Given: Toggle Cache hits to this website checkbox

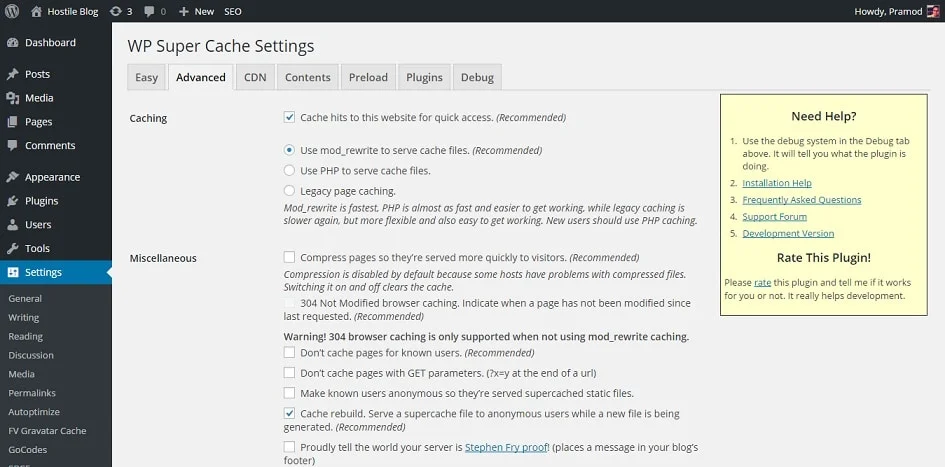Looking at the screenshot, I should pos(289,117).
